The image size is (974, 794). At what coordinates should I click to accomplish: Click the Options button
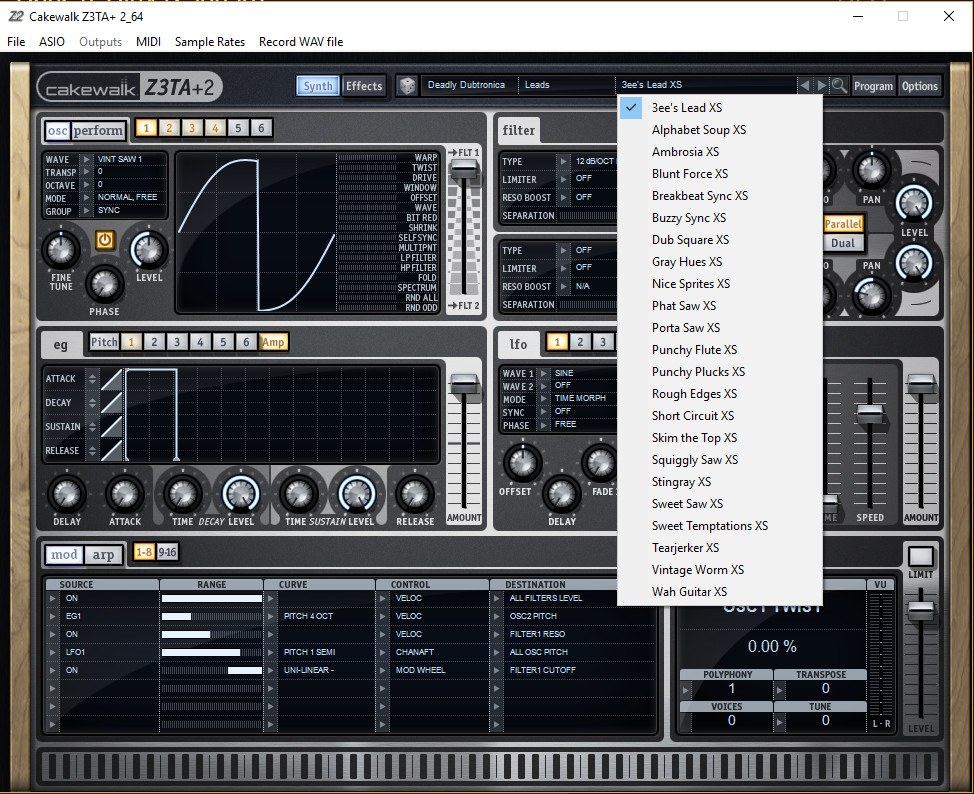pyautogui.click(x=919, y=86)
